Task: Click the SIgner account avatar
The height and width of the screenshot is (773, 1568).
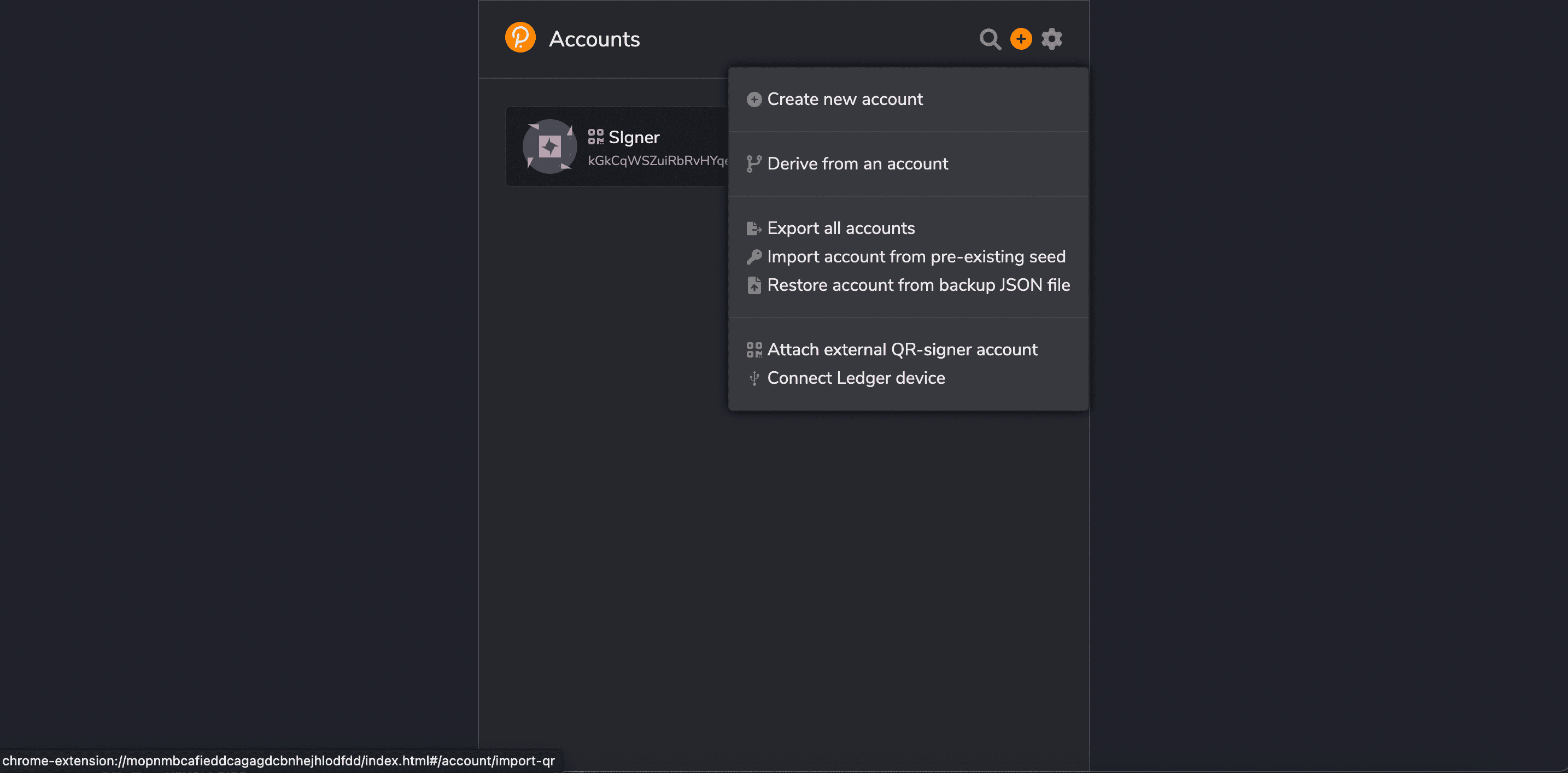Action: pos(549,147)
